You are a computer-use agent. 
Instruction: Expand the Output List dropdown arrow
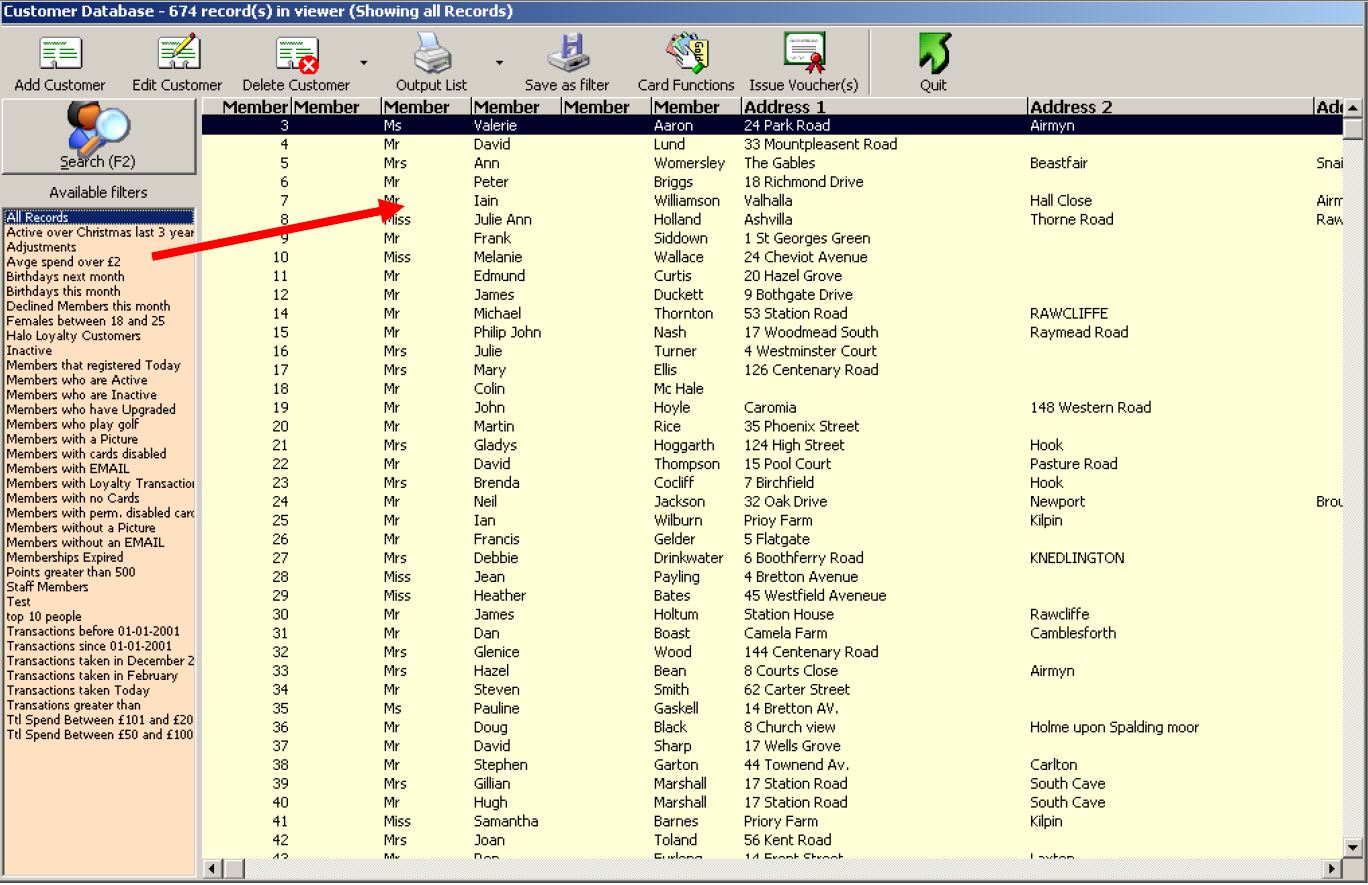point(499,63)
